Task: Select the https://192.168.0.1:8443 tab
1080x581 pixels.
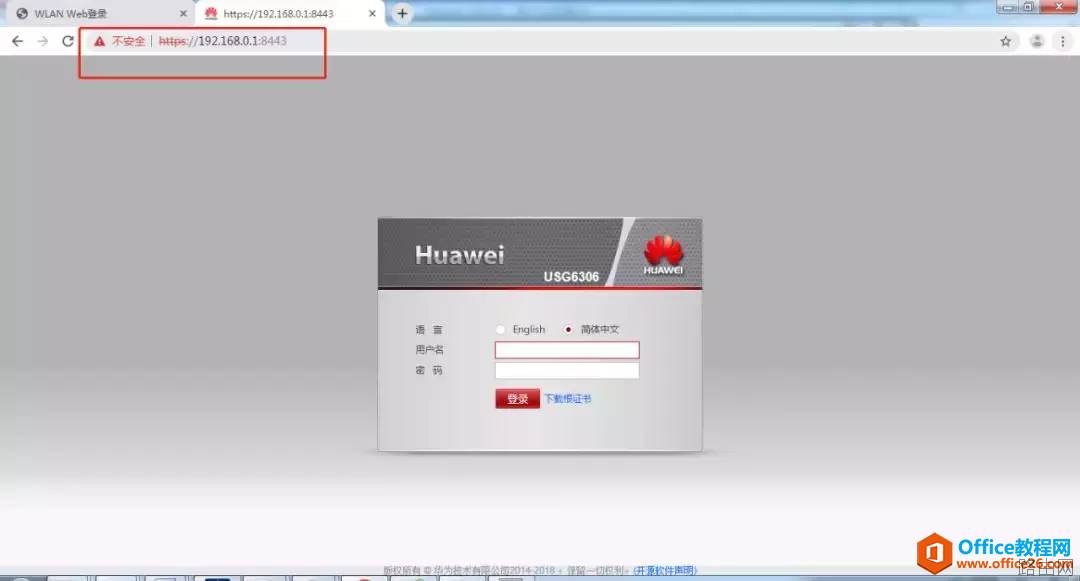Action: click(289, 14)
